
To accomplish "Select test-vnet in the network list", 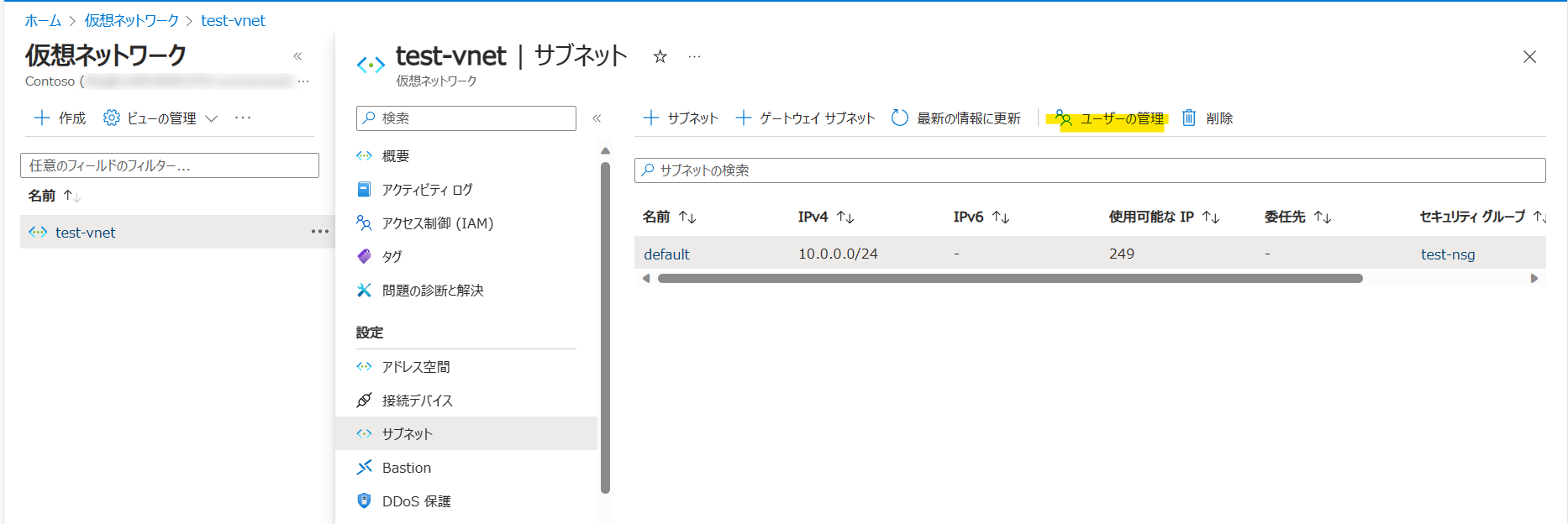I will tap(85, 233).
